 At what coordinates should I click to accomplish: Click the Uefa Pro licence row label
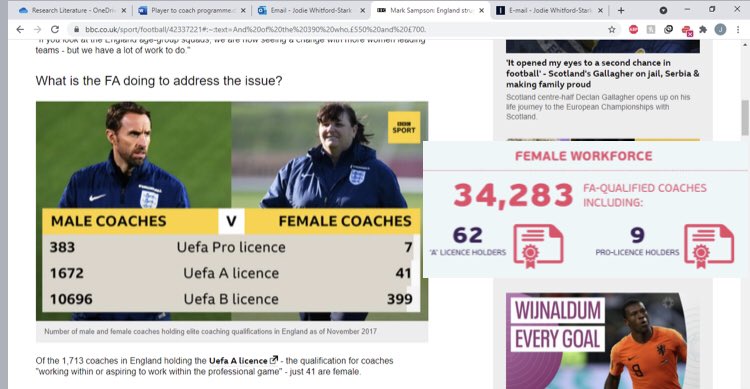tap(231, 247)
